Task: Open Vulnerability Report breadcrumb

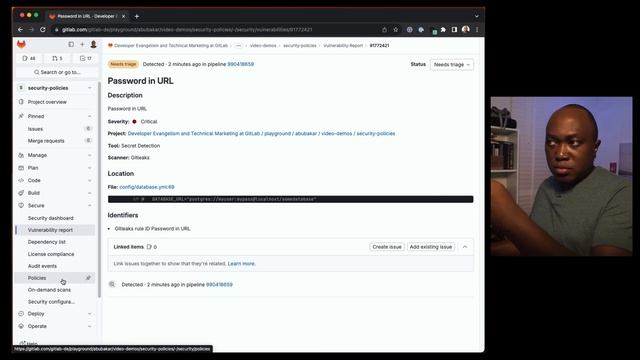Action: click(x=343, y=46)
